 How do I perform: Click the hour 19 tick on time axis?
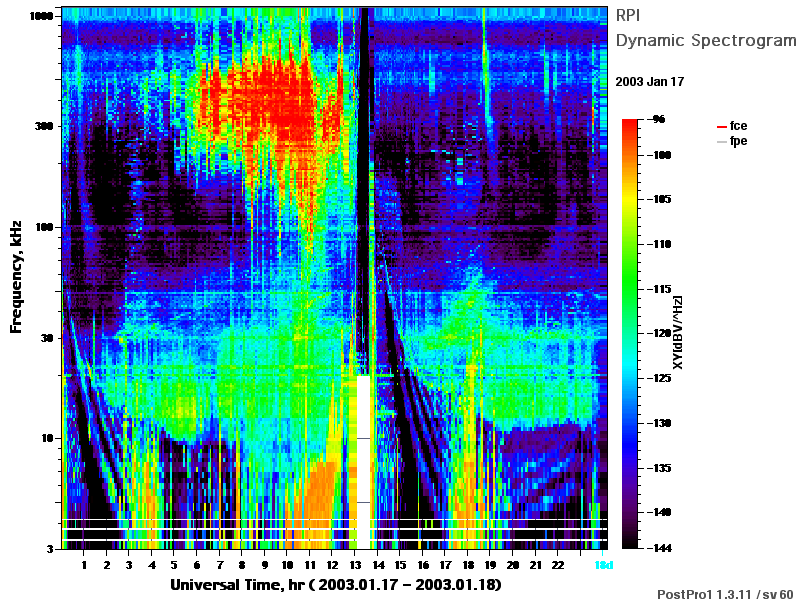tap(490, 565)
